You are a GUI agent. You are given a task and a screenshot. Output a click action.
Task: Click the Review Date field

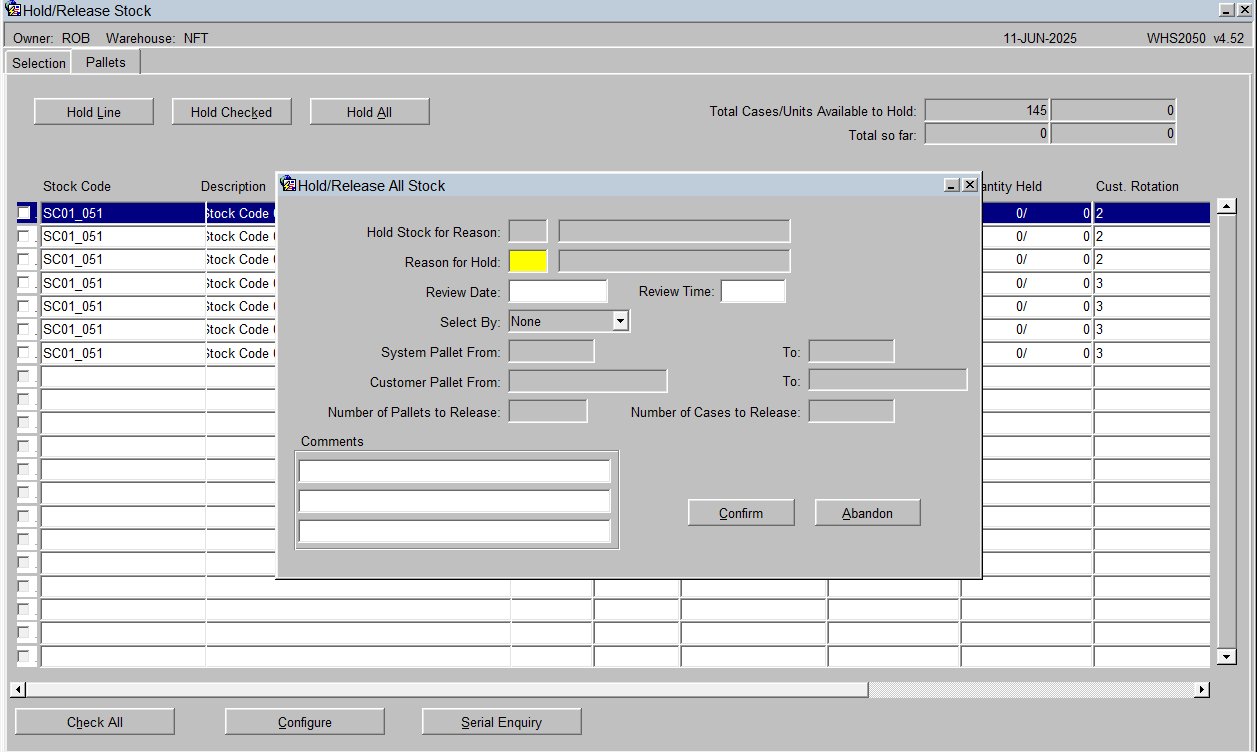coord(558,291)
